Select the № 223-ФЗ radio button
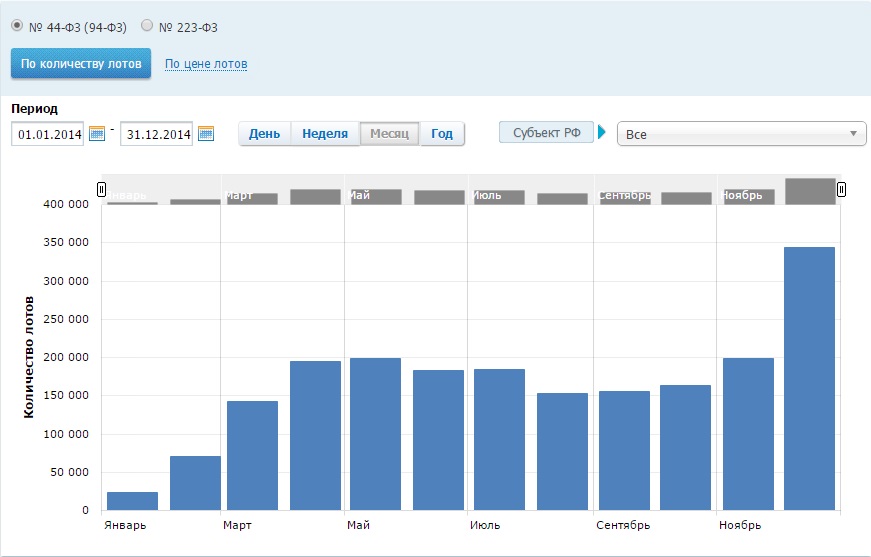 tap(147, 26)
